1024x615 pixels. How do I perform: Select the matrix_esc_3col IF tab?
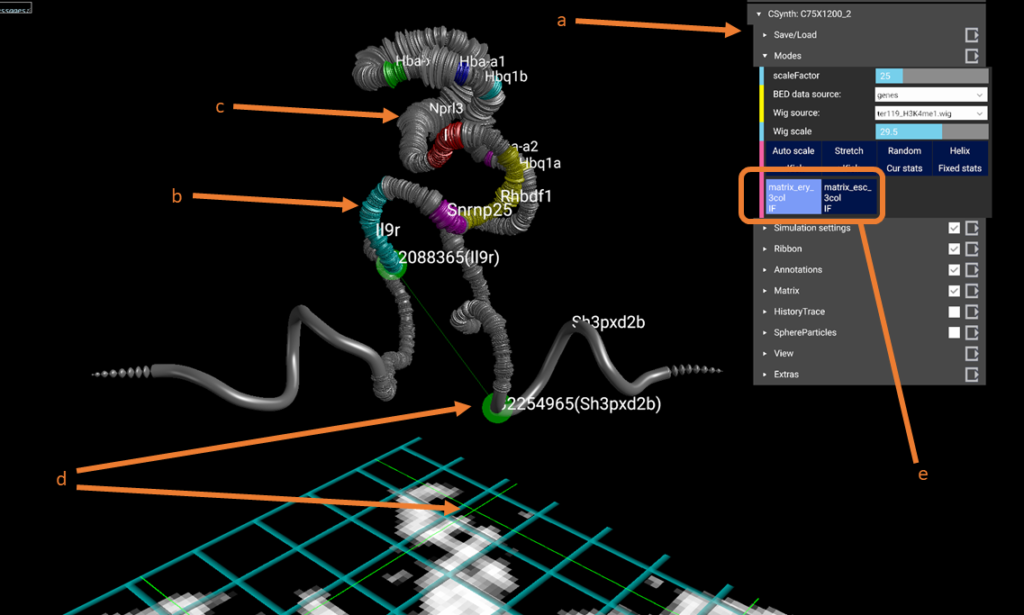[849, 198]
